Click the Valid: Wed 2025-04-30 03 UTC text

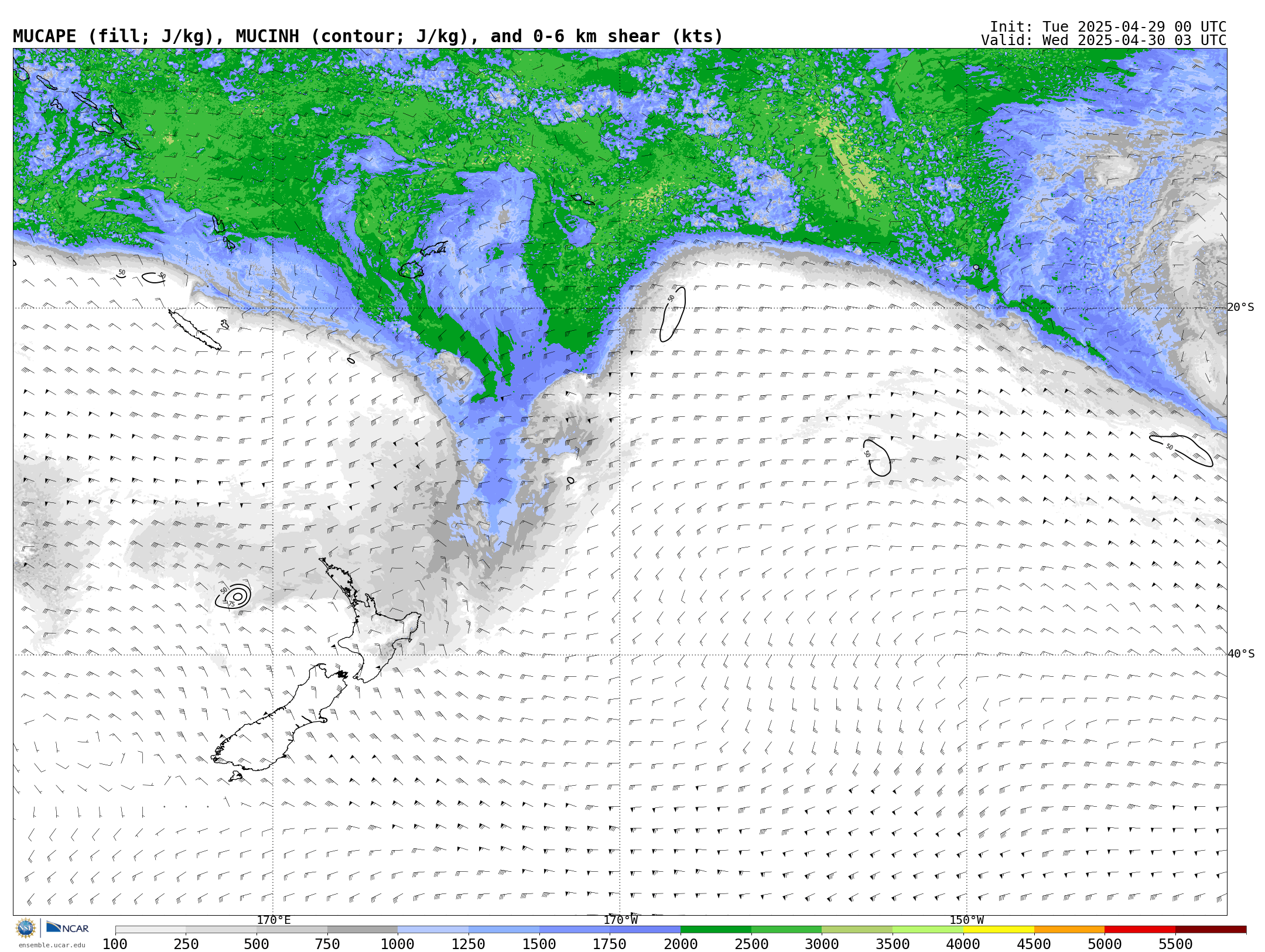click(1103, 40)
